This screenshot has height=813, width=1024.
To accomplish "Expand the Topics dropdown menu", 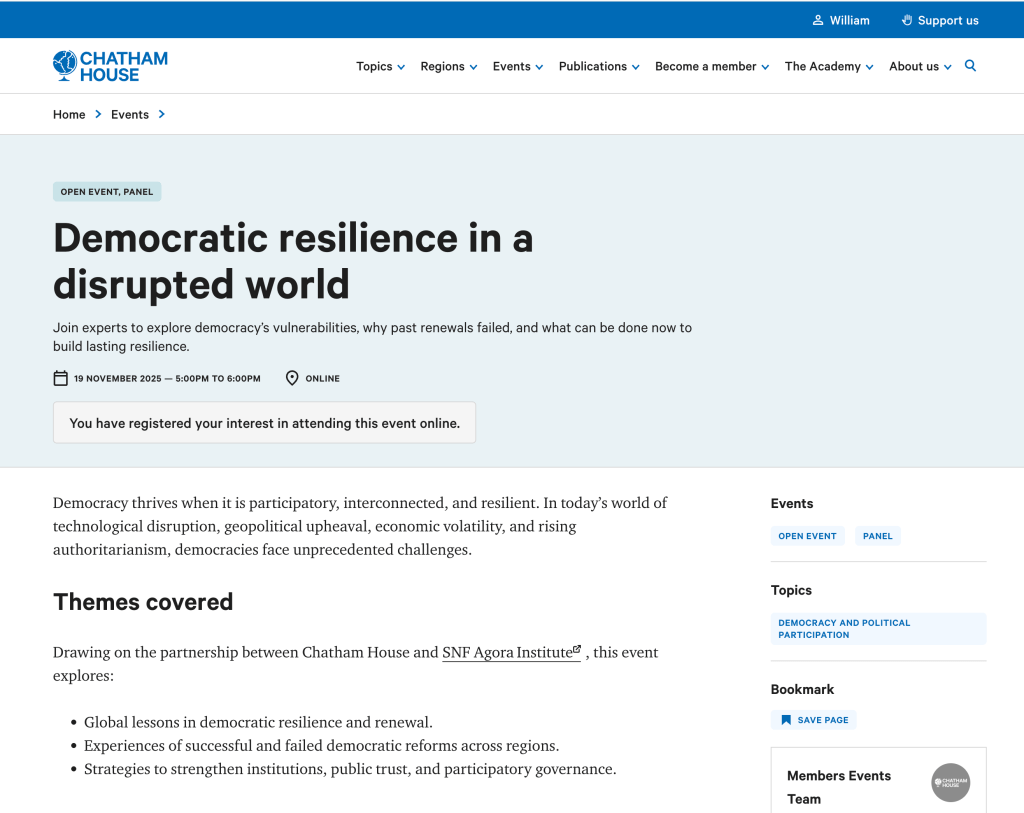I will [x=380, y=67].
